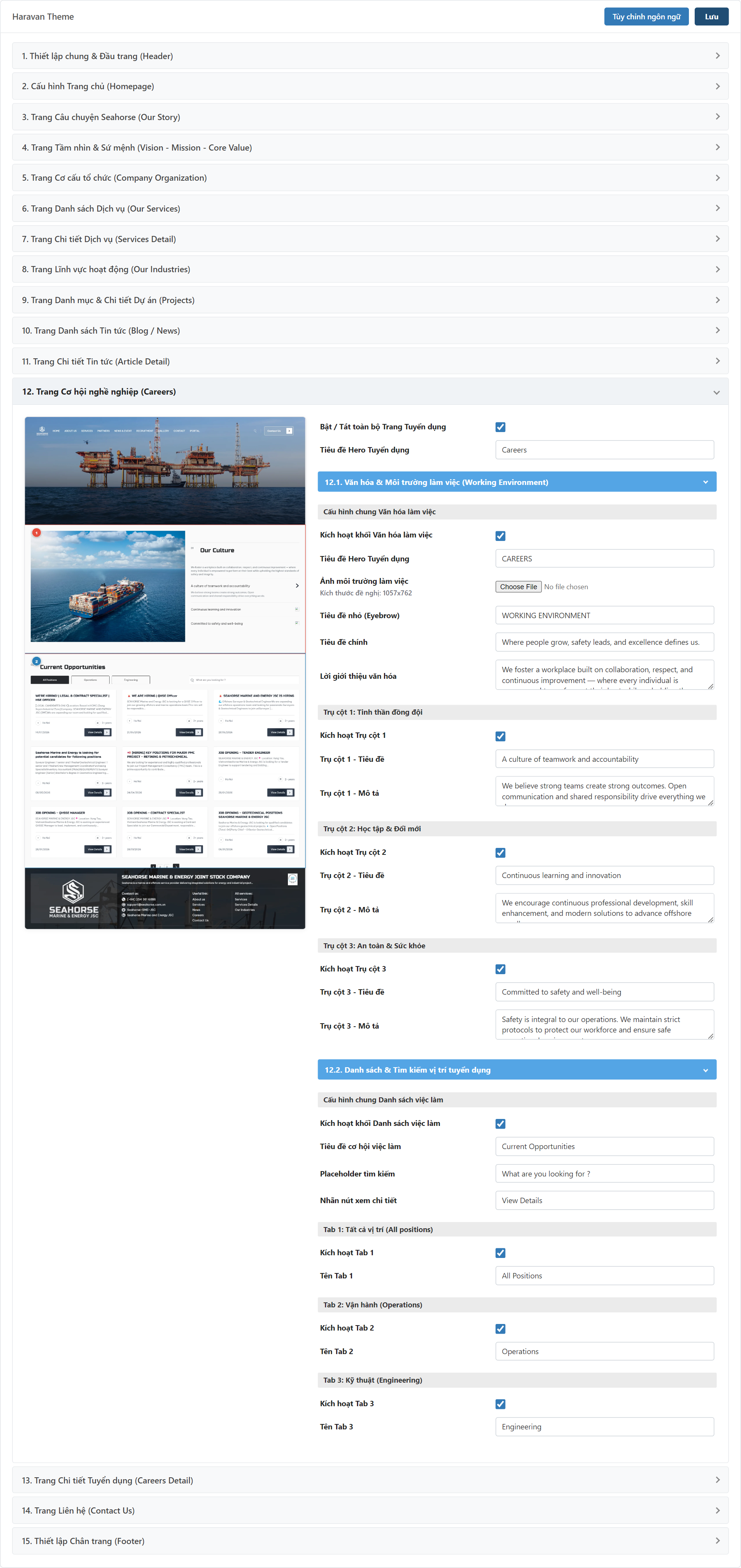Toggle Kích hoạt khối Danh sách việc làm checkbox
741x1568 pixels.
[x=500, y=1124]
